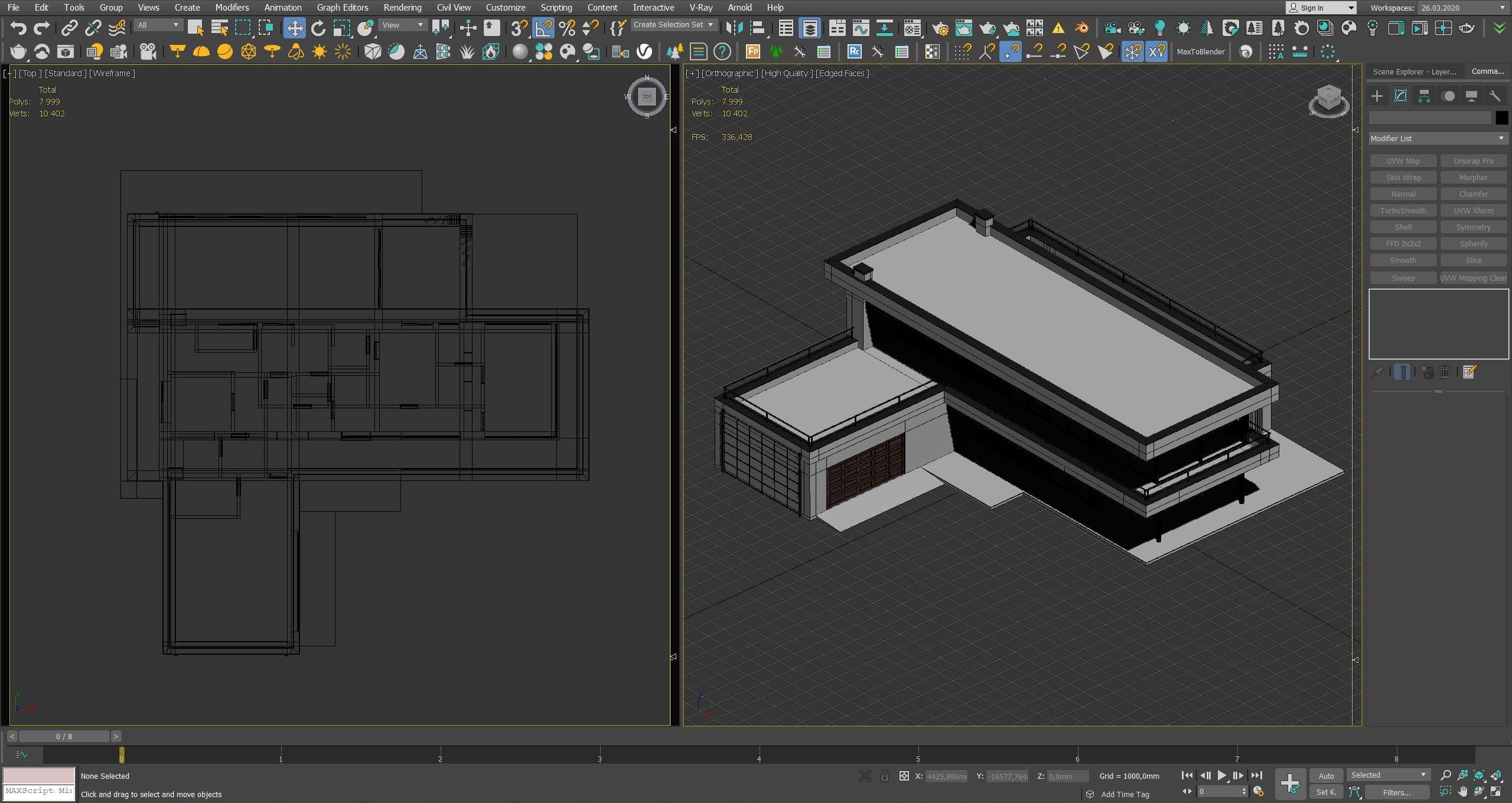Open the All selection filter dropdown
Screen dimensions: 1512x803
(158, 25)
